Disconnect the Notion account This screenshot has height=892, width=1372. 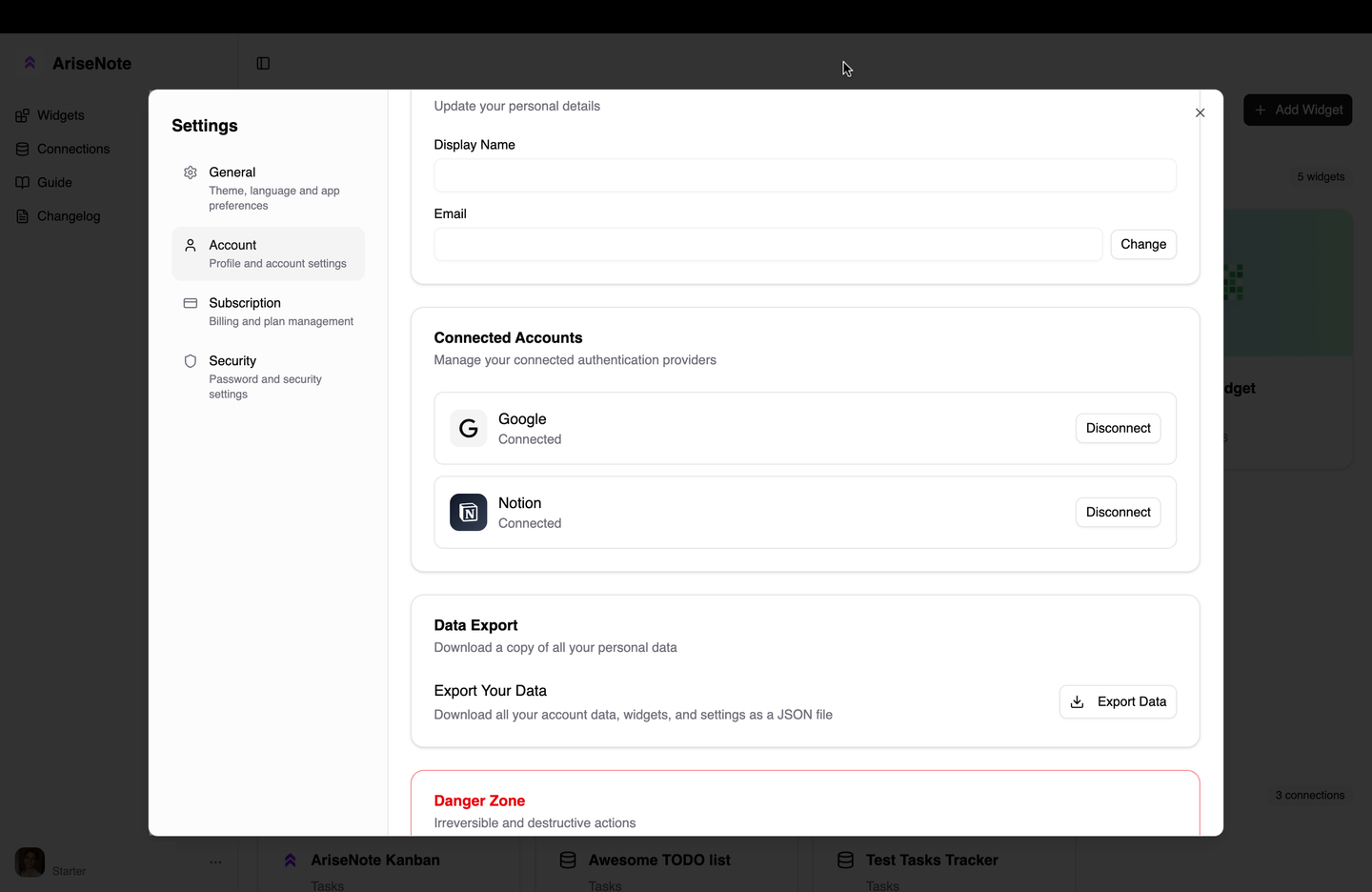1119,512
